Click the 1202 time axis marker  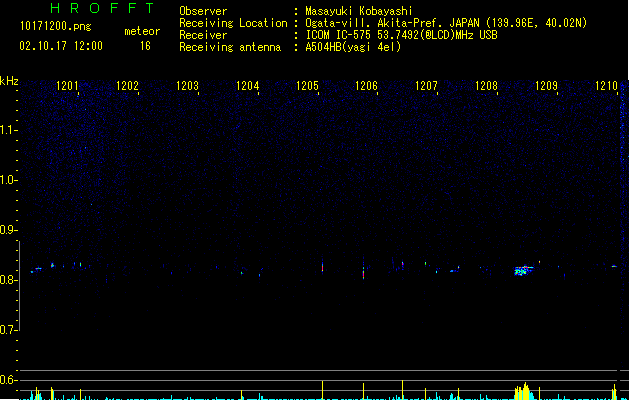pos(127,86)
